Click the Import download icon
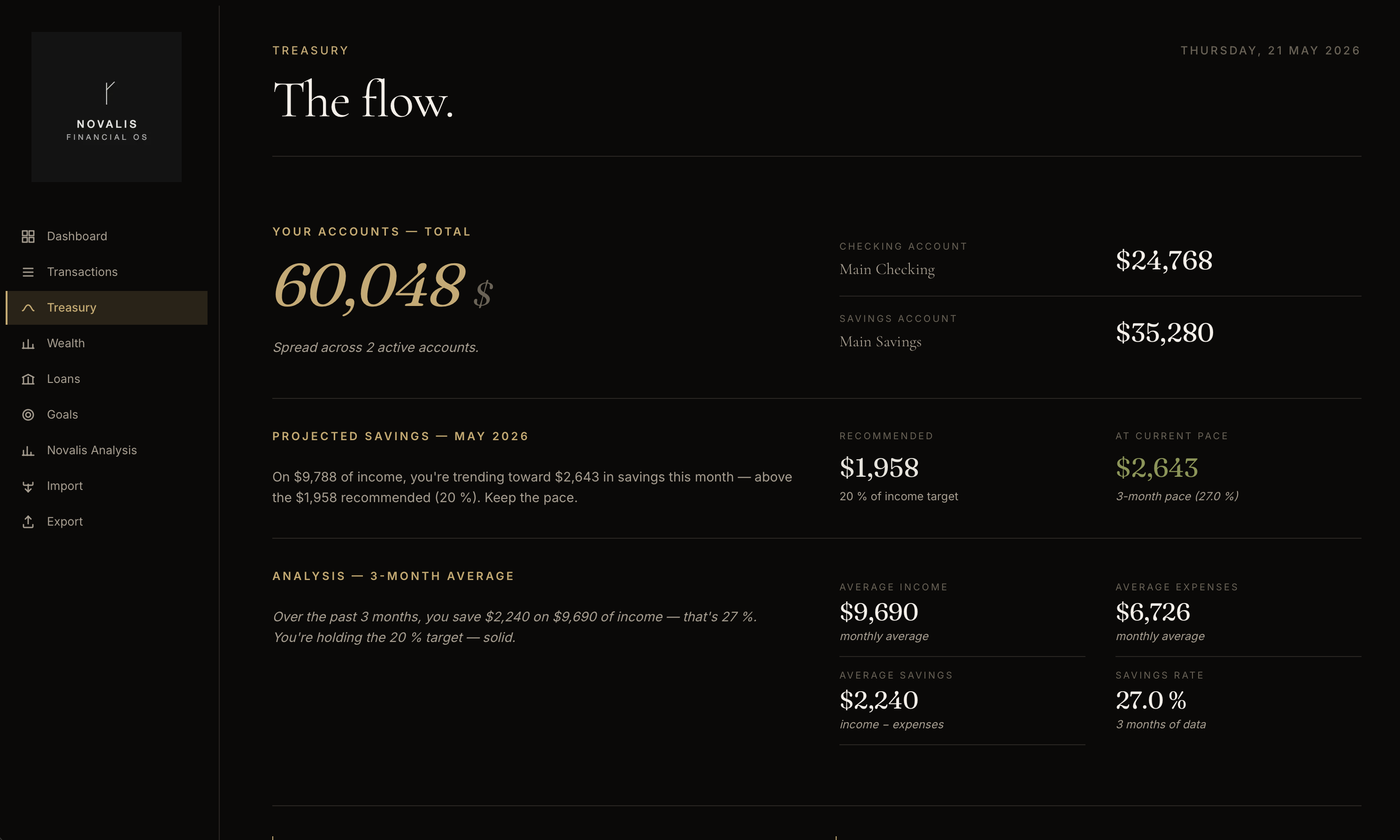Screen dimensions: 1400x840 [x=28, y=486]
